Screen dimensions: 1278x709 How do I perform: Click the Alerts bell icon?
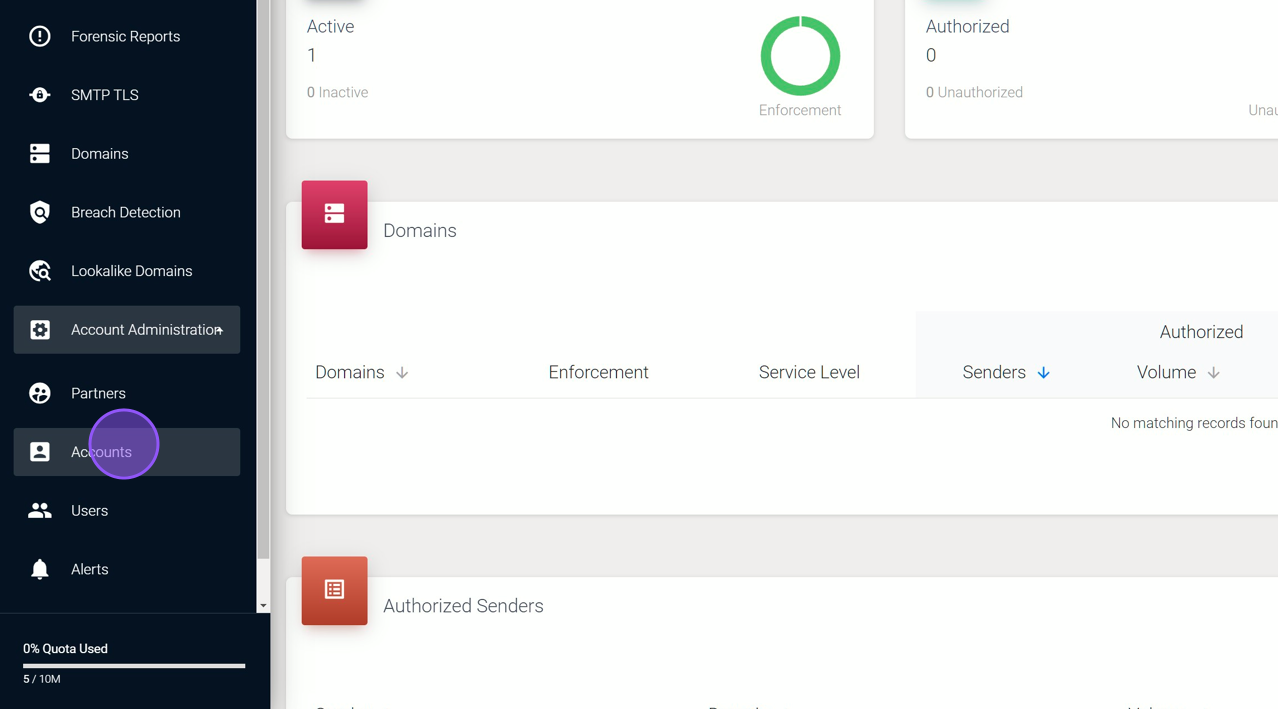[x=39, y=568]
